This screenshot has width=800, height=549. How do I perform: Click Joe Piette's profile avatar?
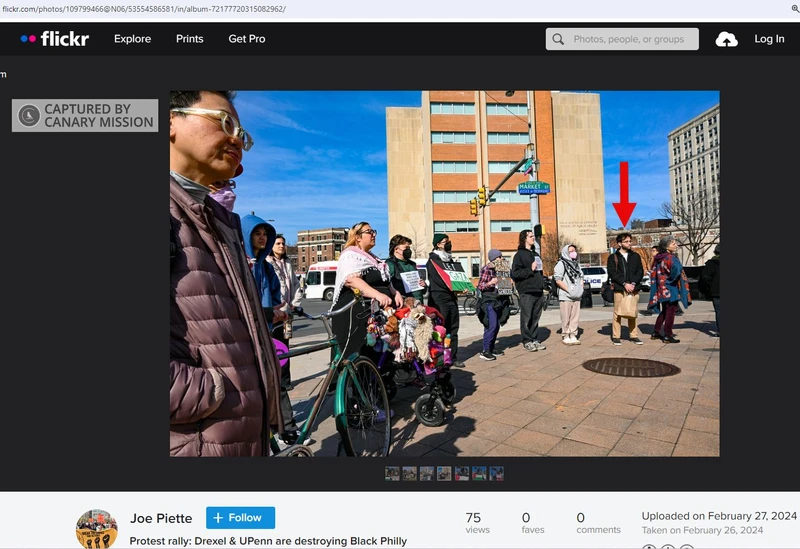(x=96, y=529)
